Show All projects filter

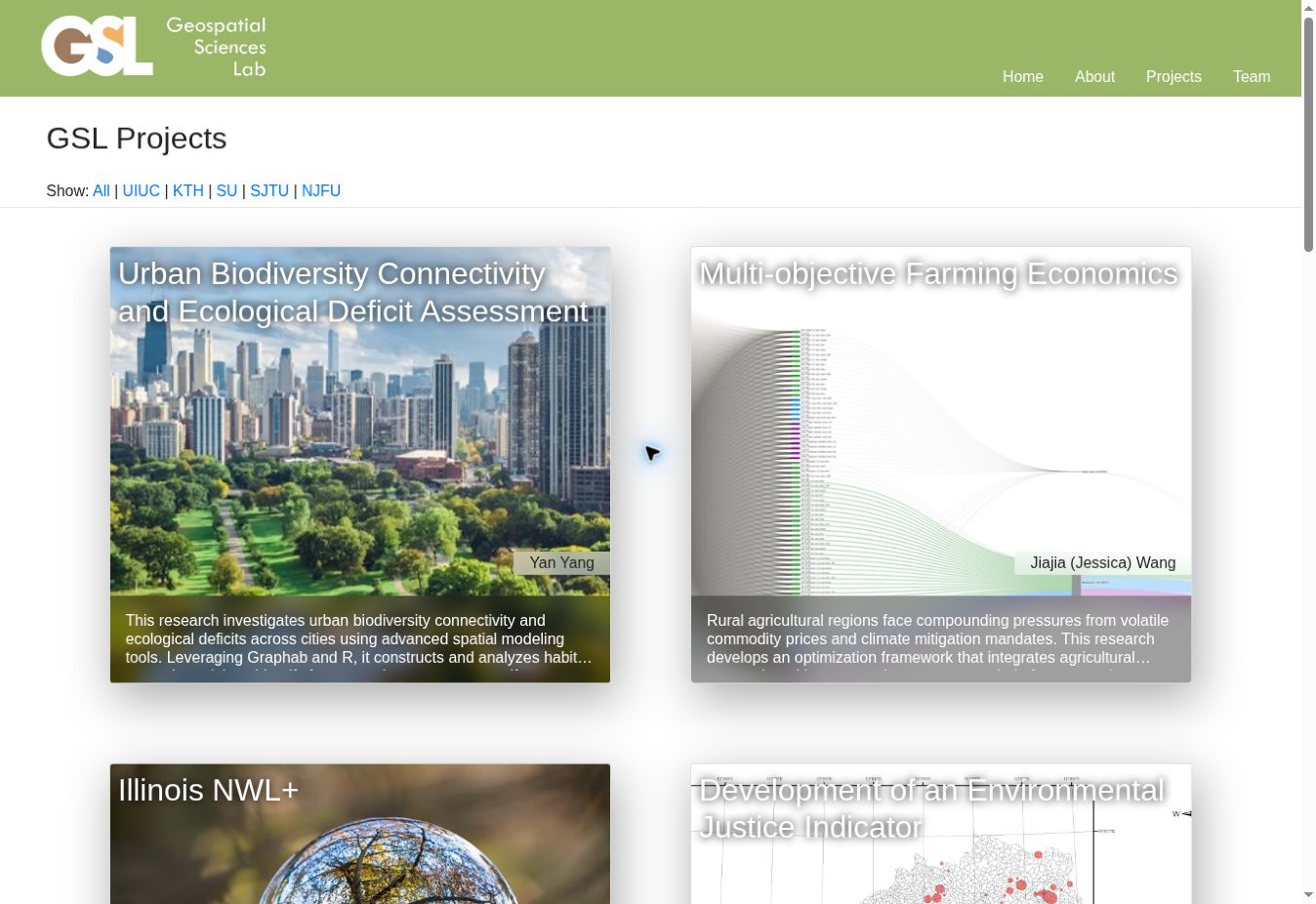click(102, 191)
